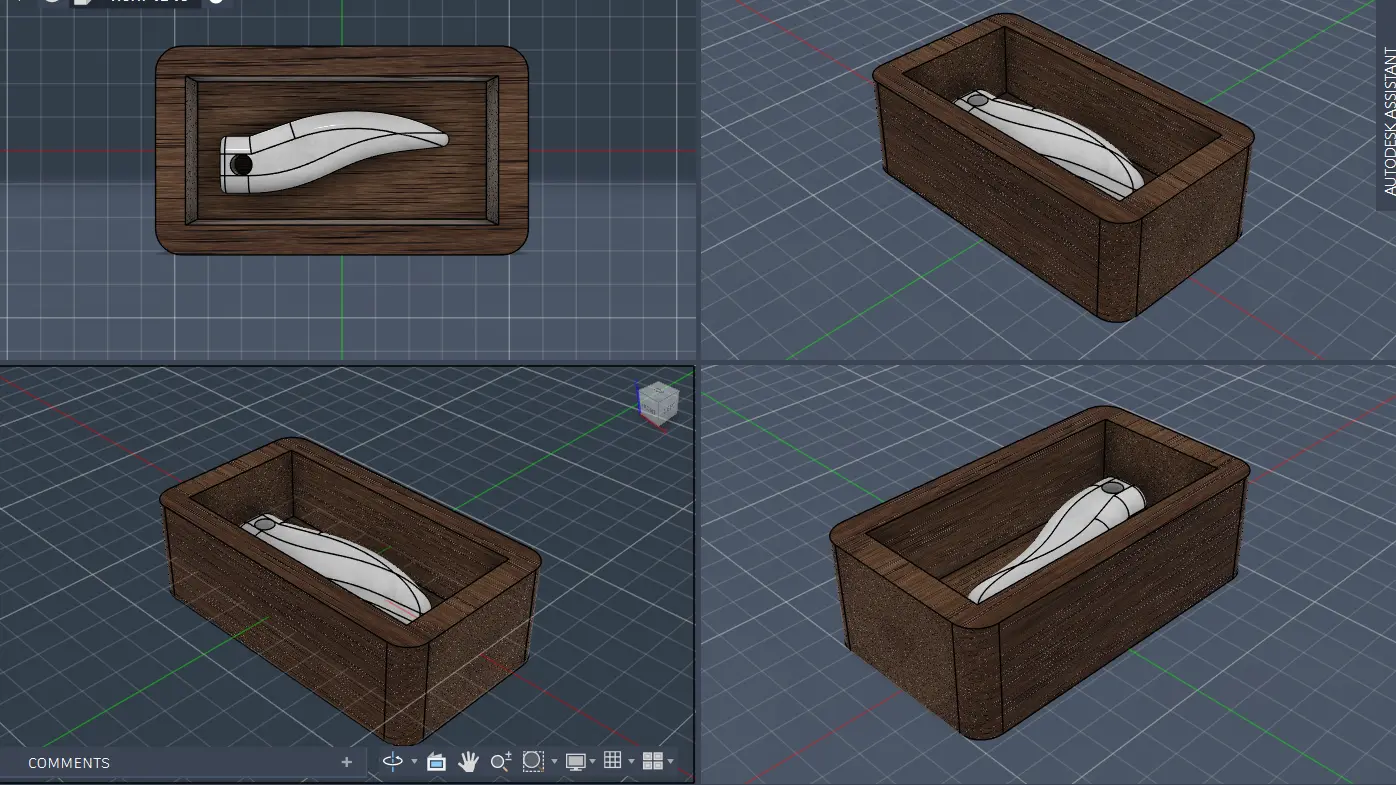Select the white handle in the top-down view
This screenshot has height=785, width=1396.
(x=334, y=151)
